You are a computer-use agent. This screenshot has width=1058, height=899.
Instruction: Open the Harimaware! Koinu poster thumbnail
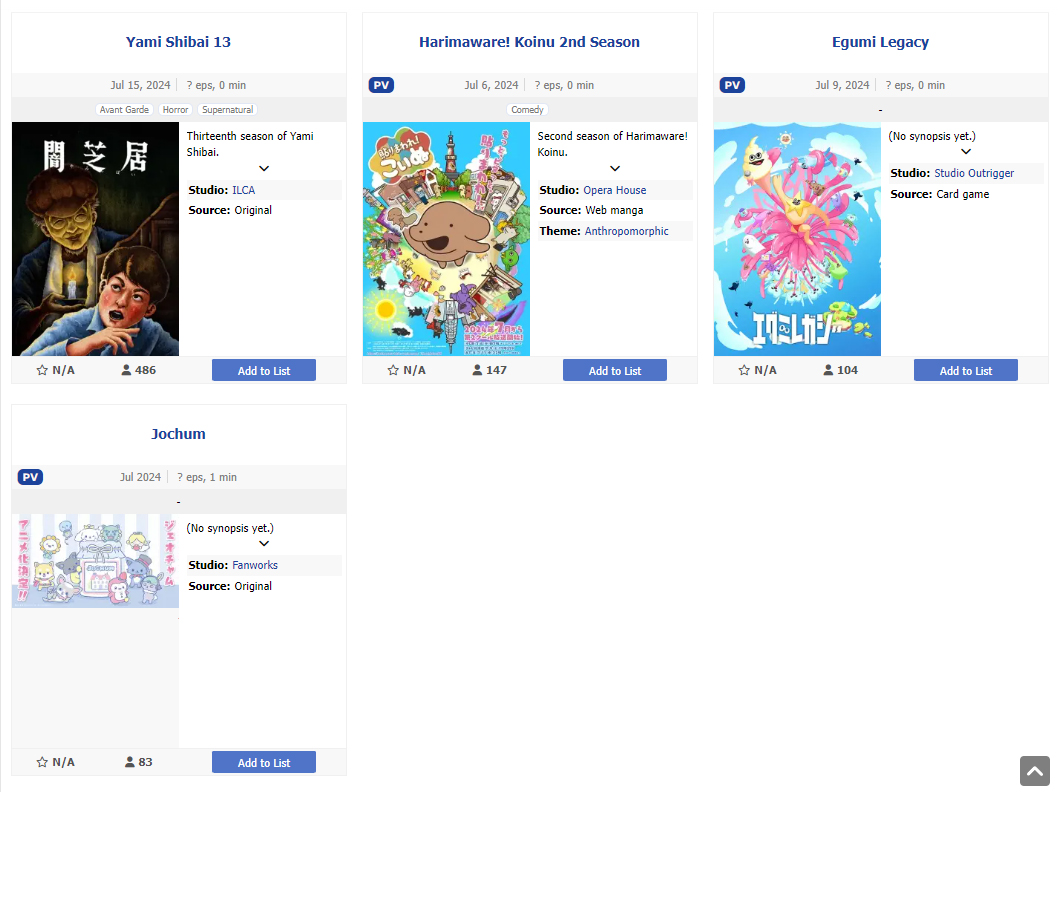pos(446,239)
